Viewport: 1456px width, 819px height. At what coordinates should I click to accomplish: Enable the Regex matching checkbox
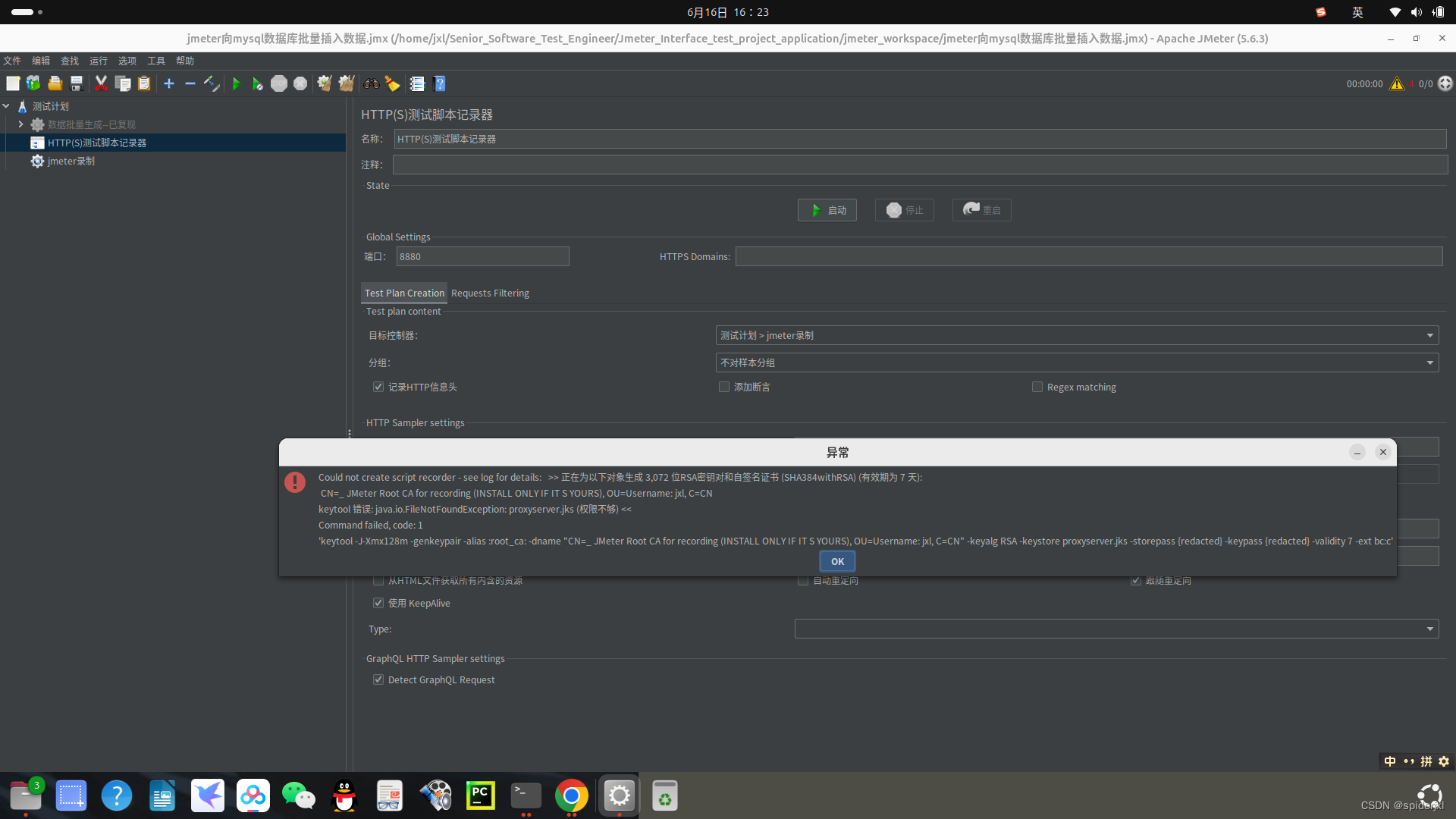click(x=1037, y=387)
